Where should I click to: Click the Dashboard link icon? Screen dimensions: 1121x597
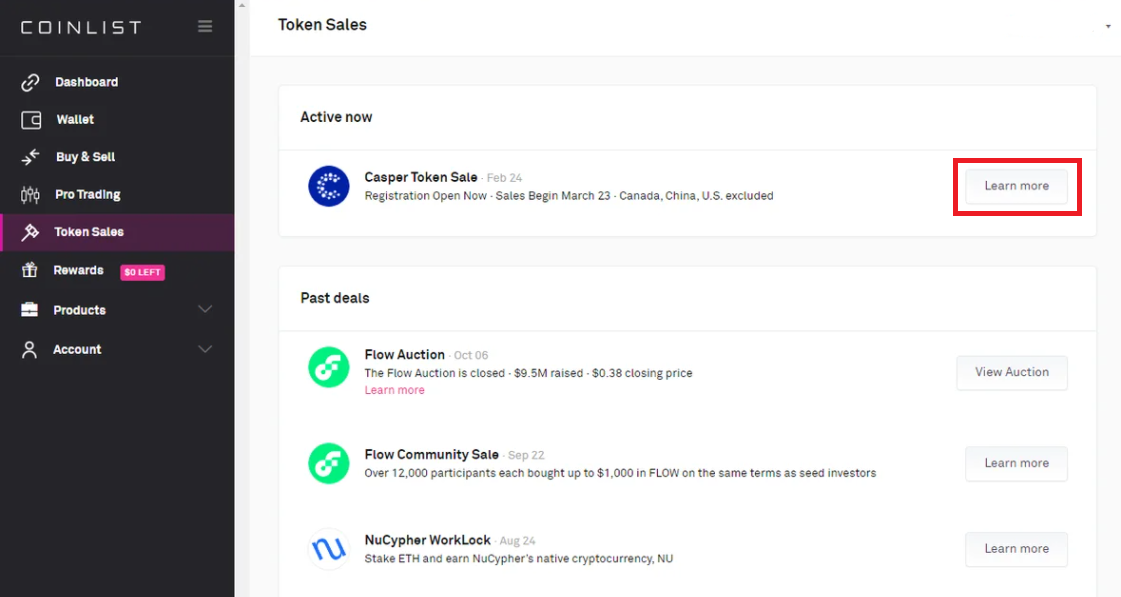pyautogui.click(x=31, y=82)
